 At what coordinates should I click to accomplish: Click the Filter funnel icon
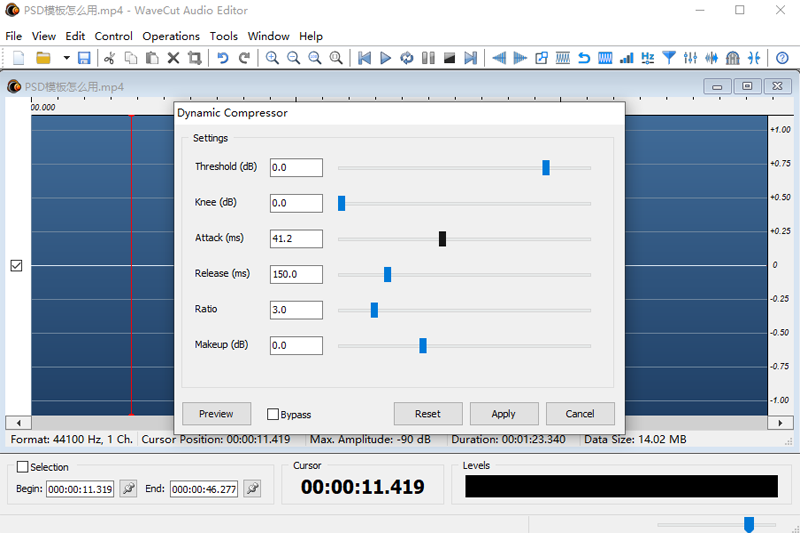tap(669, 58)
